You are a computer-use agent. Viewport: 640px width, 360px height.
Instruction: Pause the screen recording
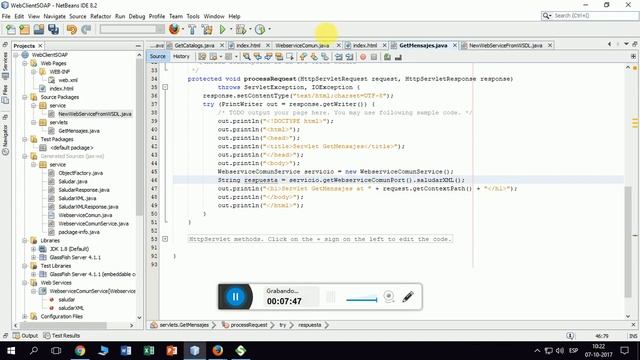(236, 297)
